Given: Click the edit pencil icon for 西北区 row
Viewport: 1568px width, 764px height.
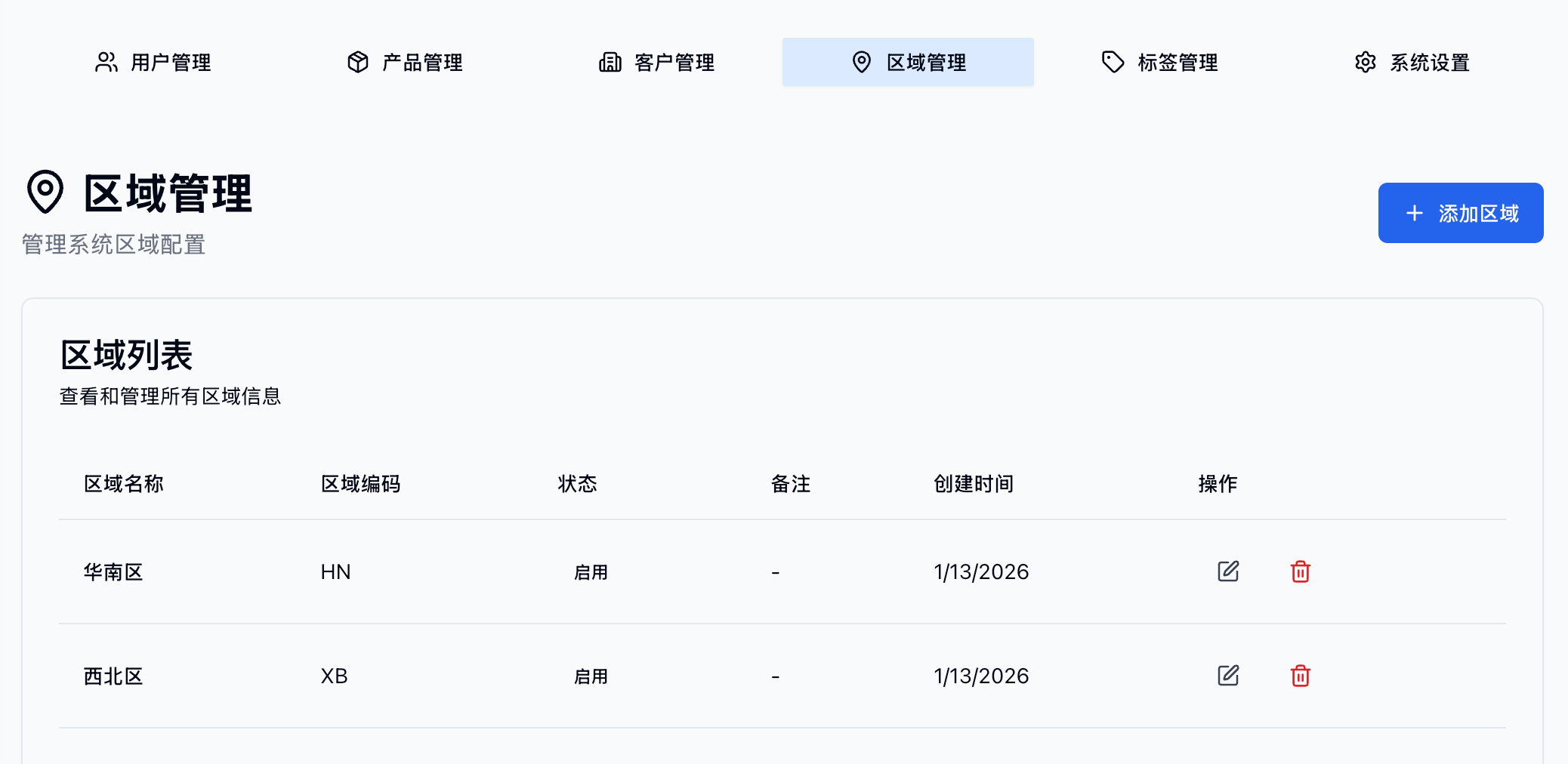Looking at the screenshot, I should tap(1227, 676).
